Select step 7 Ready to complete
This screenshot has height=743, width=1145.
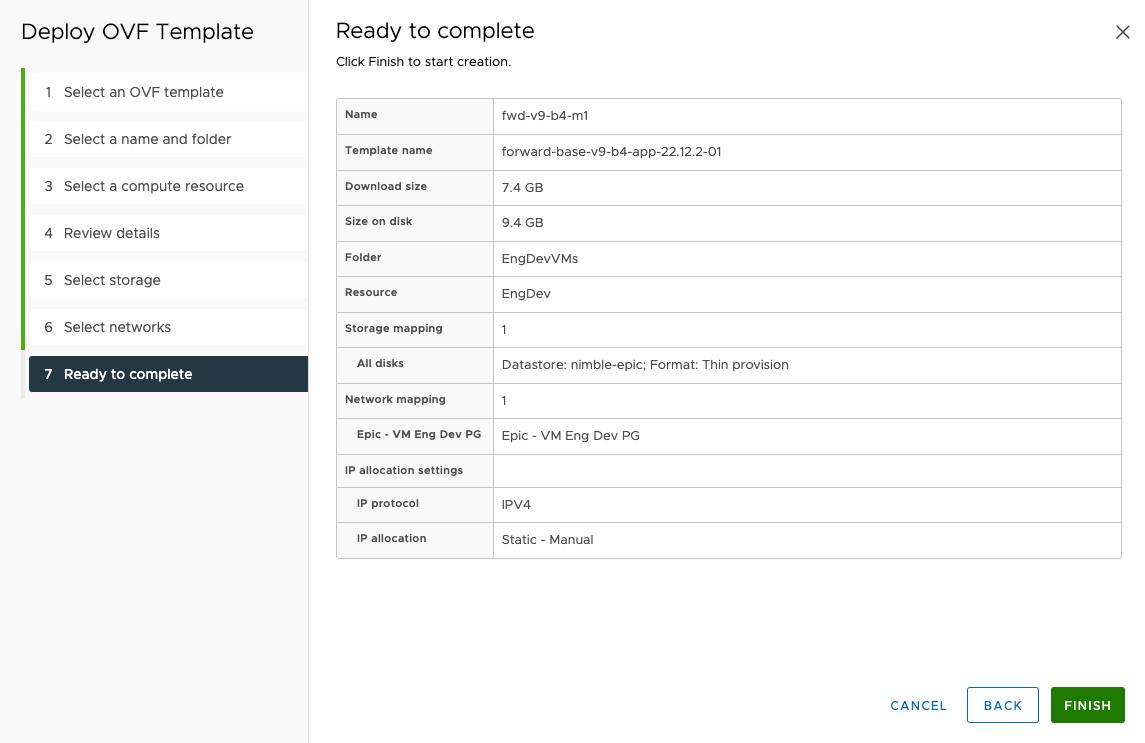tap(128, 374)
